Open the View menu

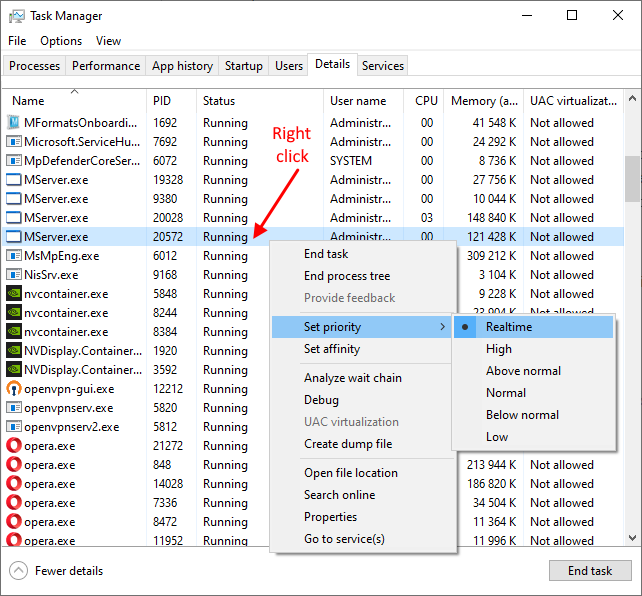[109, 41]
